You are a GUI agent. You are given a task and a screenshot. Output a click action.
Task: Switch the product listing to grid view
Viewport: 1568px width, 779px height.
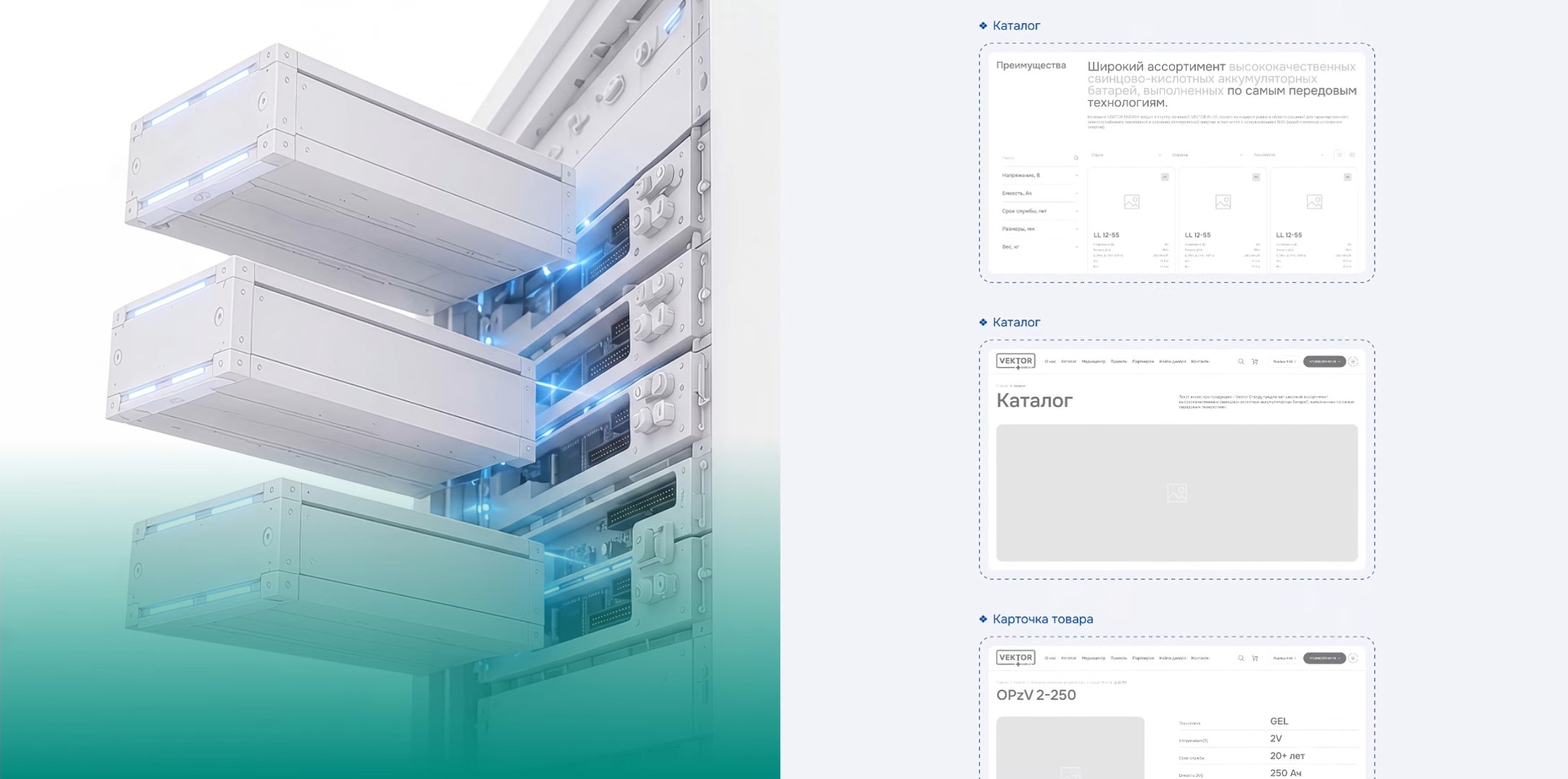tap(1352, 155)
